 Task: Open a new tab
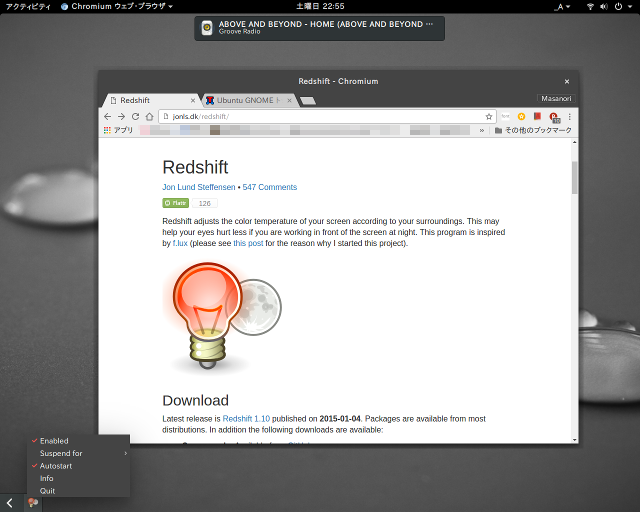[308, 100]
